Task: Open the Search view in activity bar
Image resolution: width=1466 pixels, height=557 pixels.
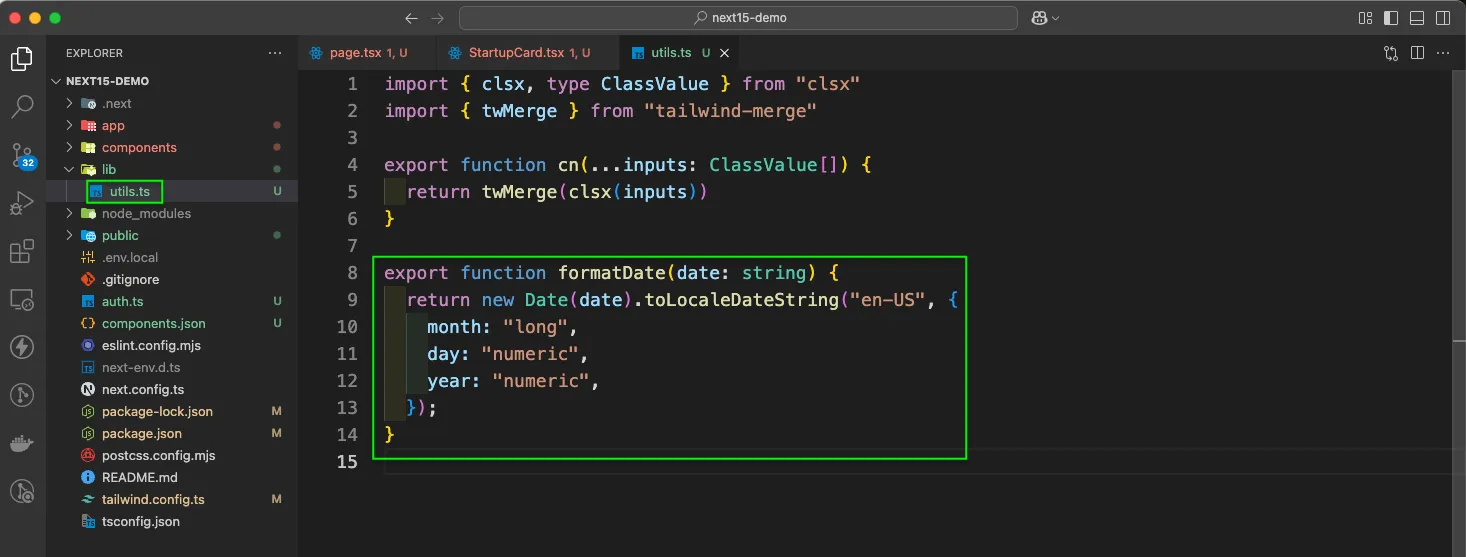Action: click(x=22, y=106)
